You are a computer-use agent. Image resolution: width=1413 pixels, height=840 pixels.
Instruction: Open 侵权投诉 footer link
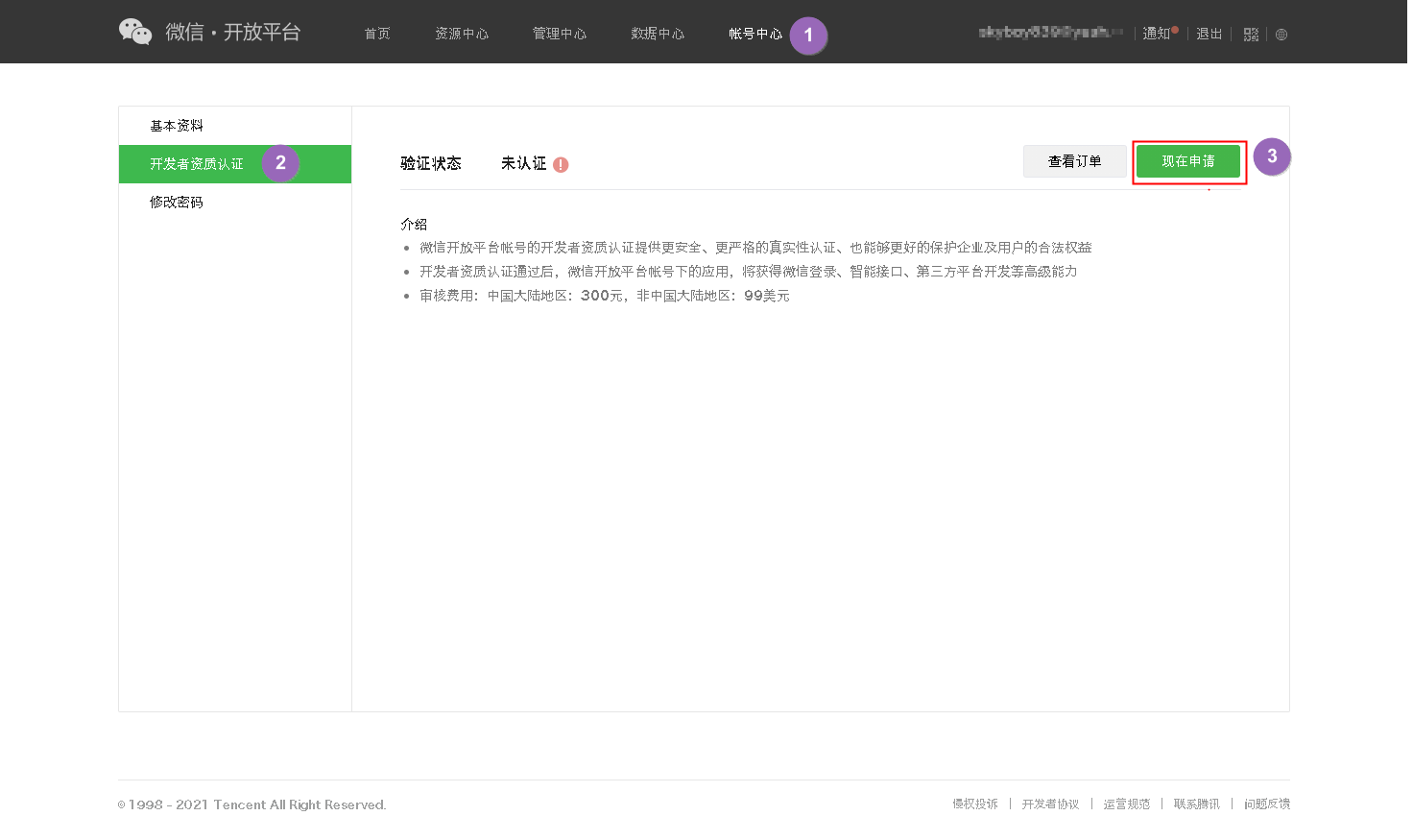pyautogui.click(x=975, y=804)
